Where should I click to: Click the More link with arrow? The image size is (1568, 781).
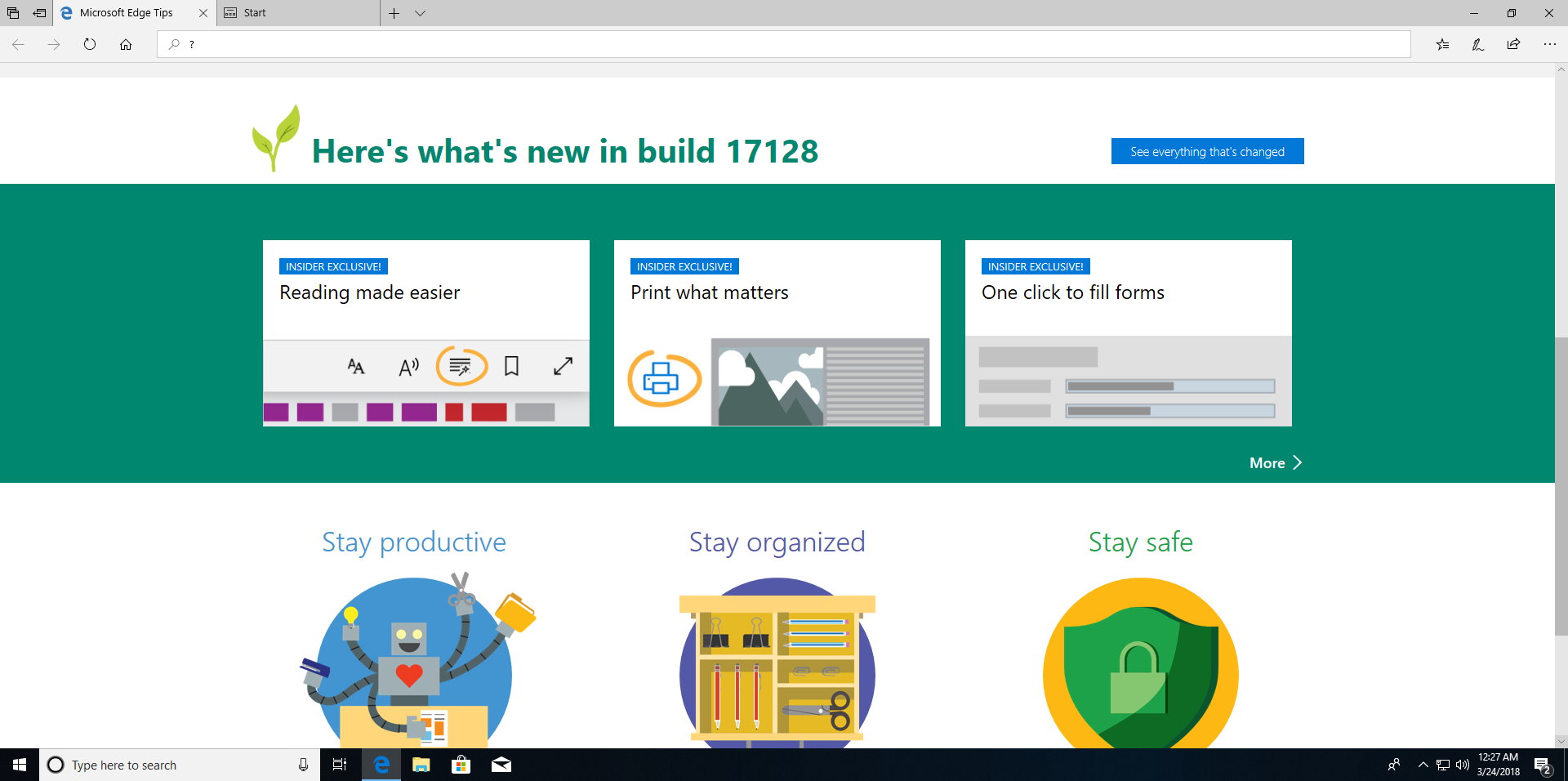point(1276,463)
